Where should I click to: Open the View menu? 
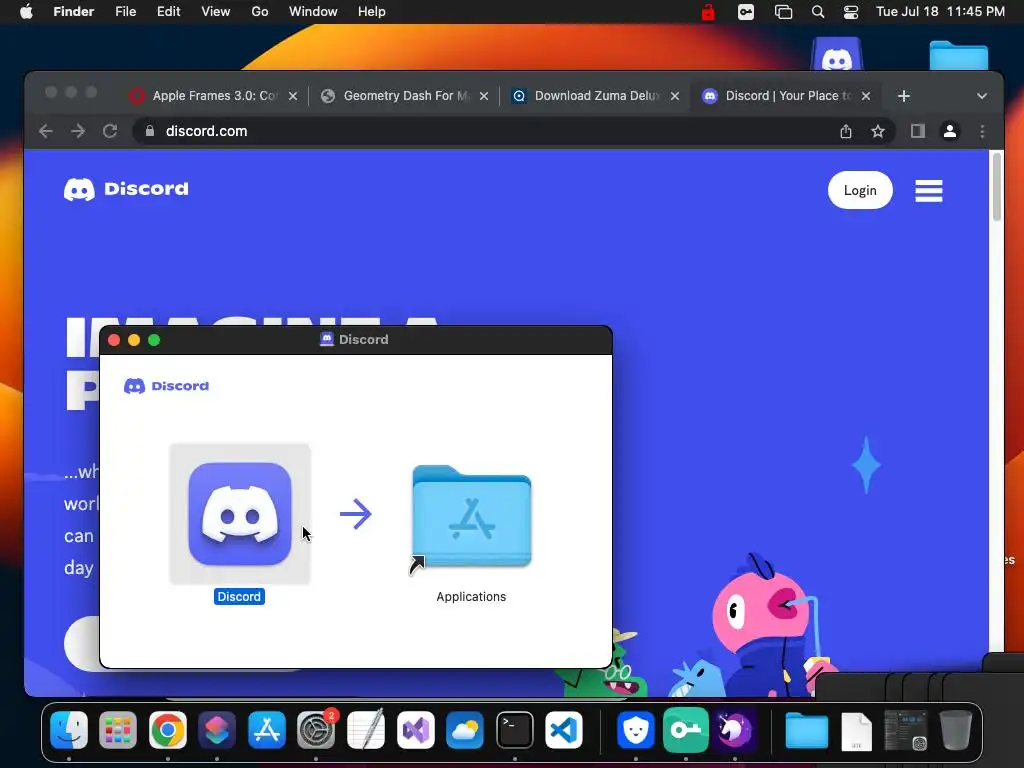(x=216, y=12)
